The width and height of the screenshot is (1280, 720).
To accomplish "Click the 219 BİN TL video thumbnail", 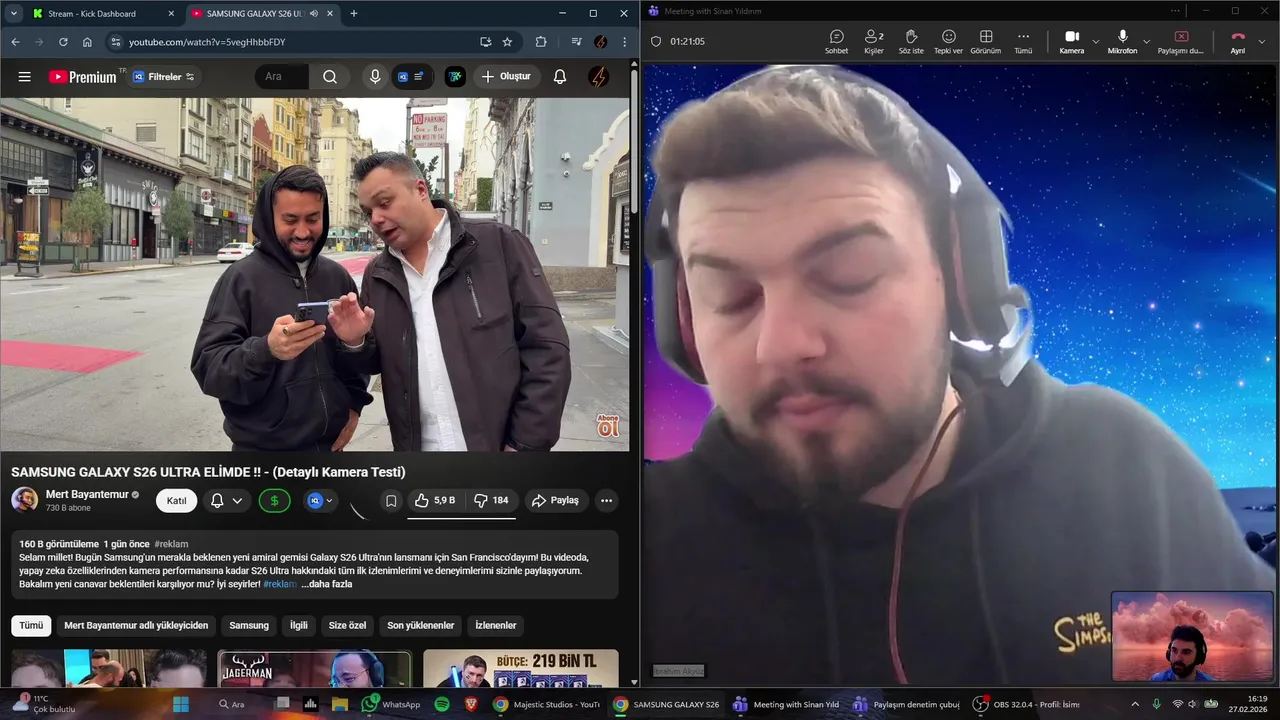I will coord(521,669).
